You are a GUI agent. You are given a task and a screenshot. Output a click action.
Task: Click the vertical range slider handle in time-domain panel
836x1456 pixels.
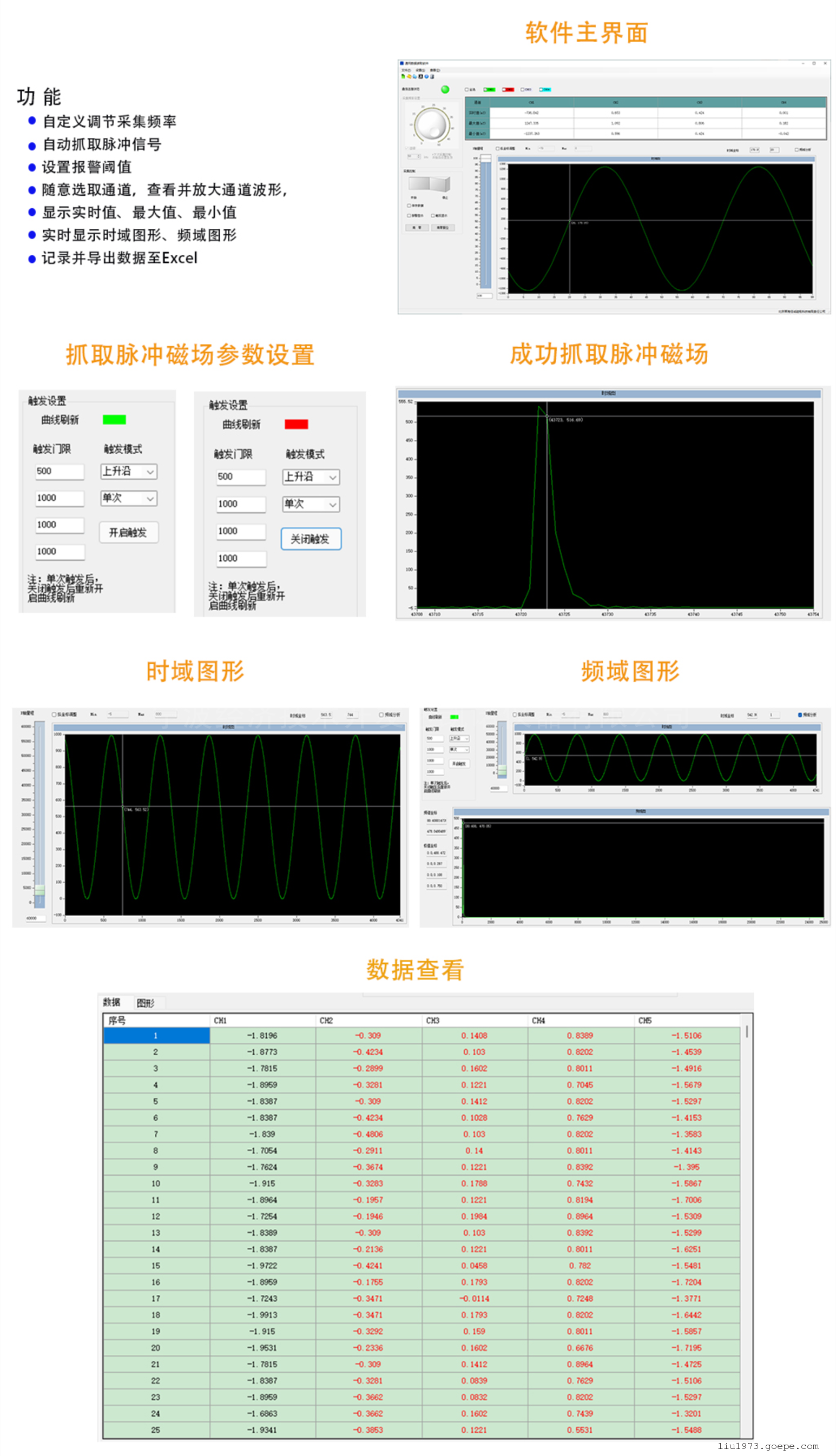40,890
